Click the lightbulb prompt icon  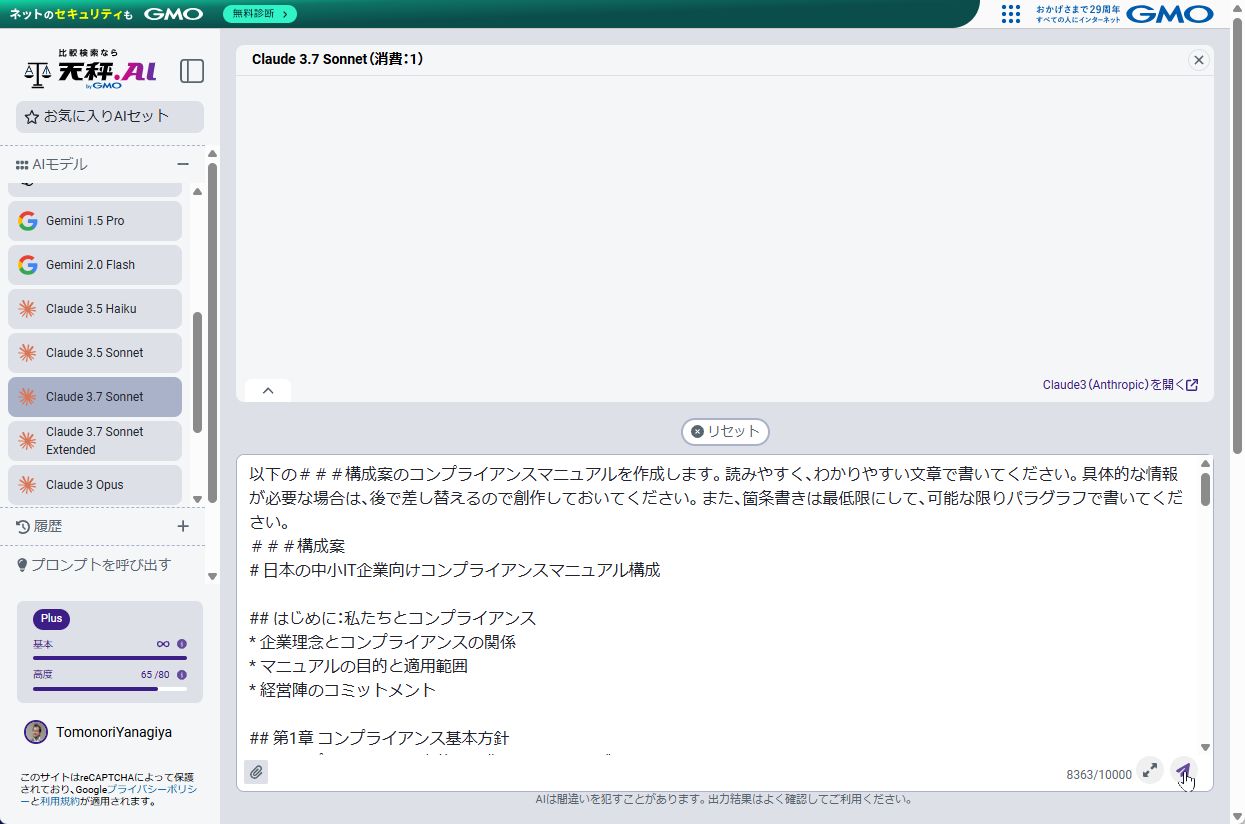coord(22,565)
